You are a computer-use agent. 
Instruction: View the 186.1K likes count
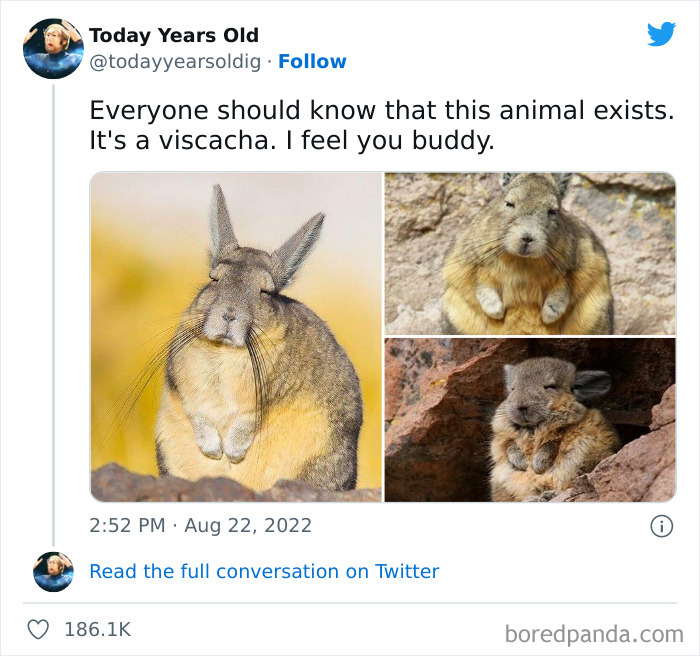[98, 630]
